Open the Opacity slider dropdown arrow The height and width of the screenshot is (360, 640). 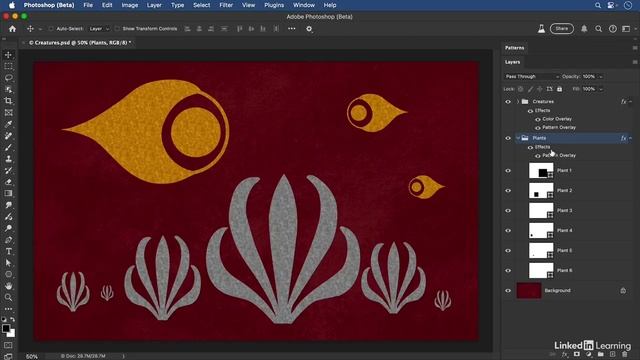click(x=600, y=77)
